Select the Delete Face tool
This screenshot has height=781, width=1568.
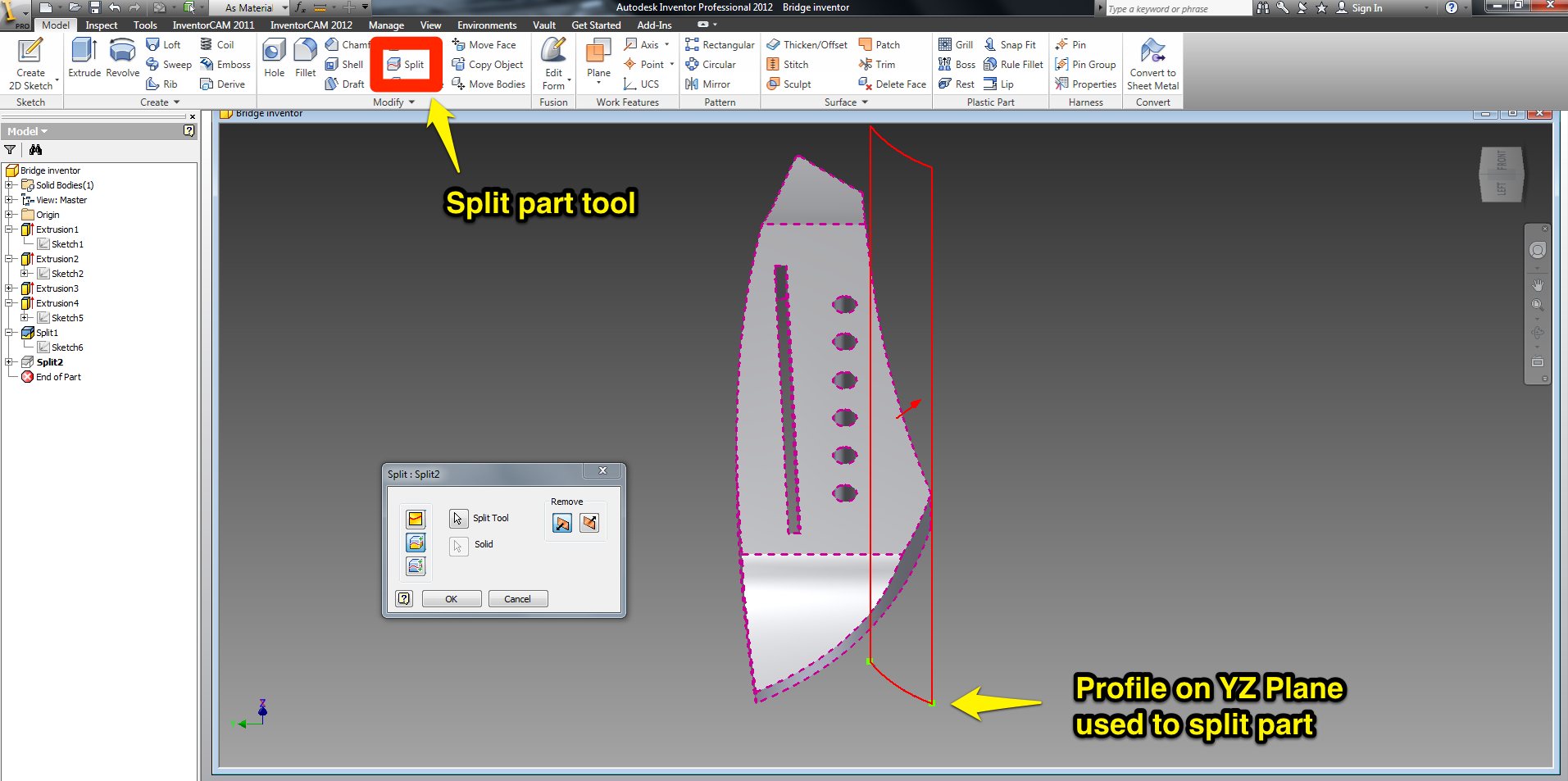[x=893, y=84]
